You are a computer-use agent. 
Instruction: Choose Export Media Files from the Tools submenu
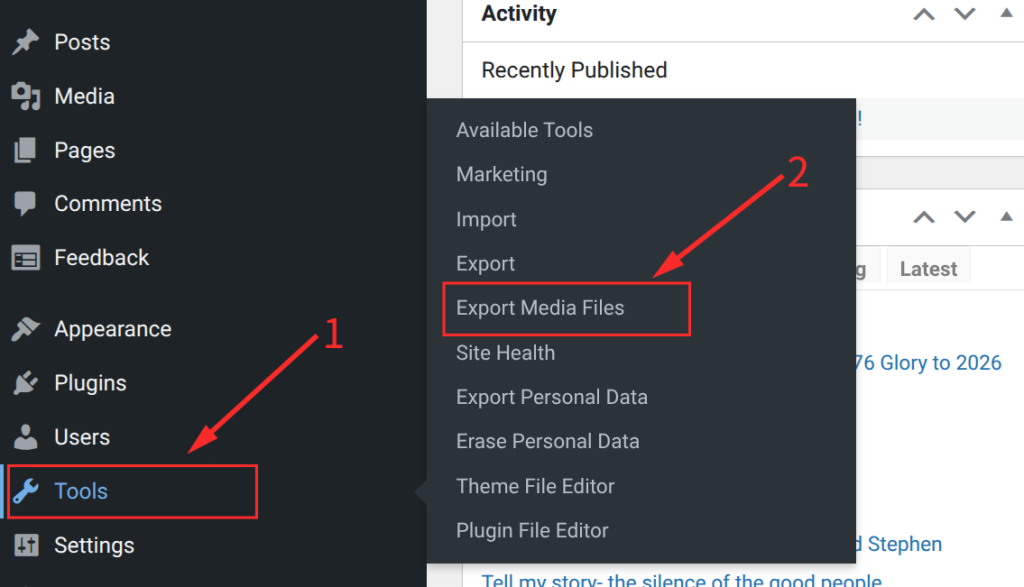(540, 308)
